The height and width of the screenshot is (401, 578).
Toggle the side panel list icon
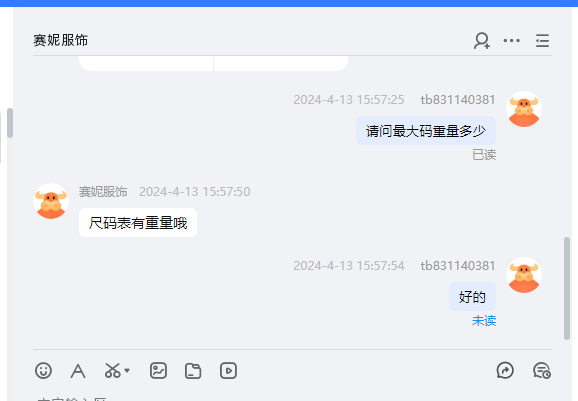[x=542, y=41]
